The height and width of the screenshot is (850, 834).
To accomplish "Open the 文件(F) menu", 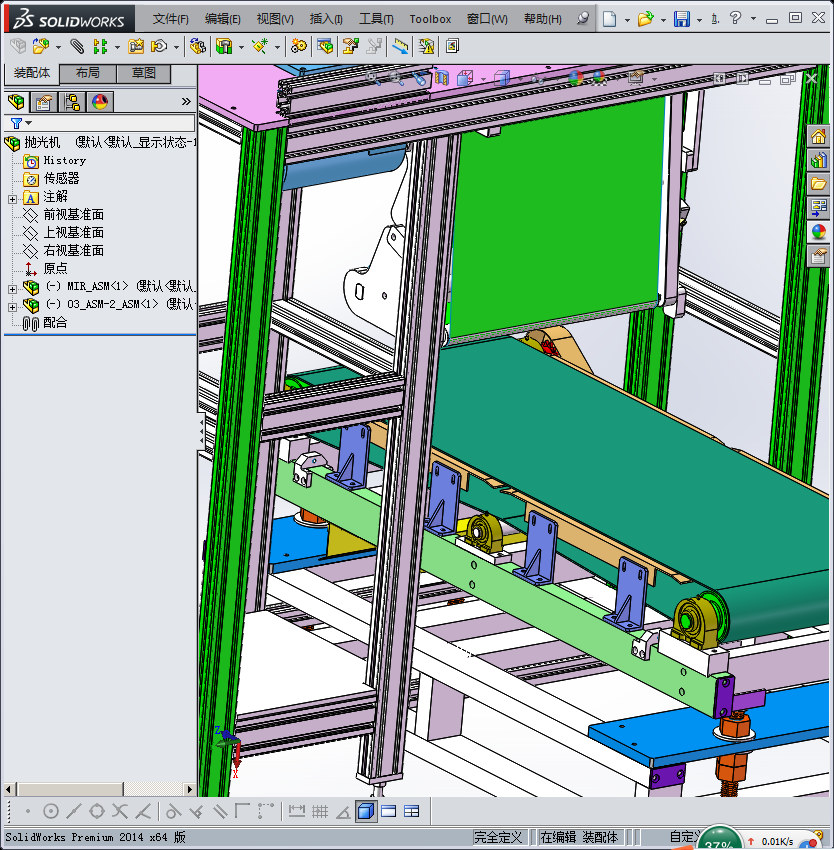I will 170,19.
